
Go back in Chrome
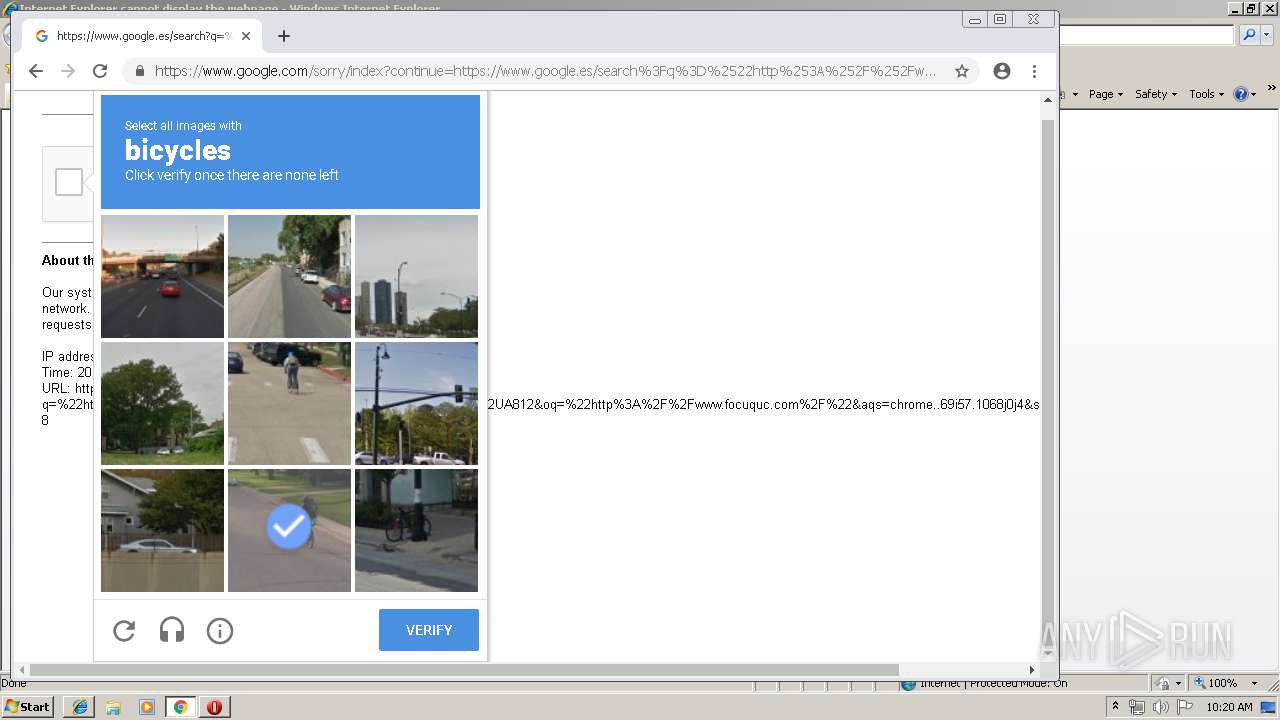pos(36,71)
